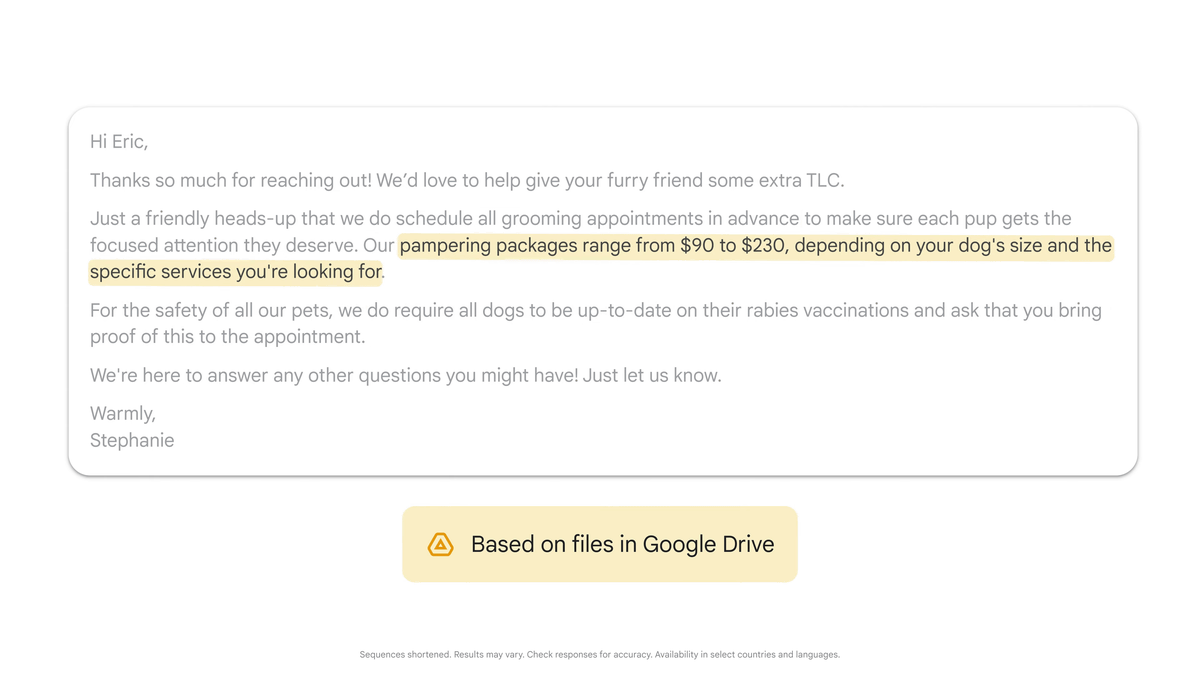The image size is (1200, 675).
Task: Click the "proof of this to the appointment" line
Action: (227, 337)
